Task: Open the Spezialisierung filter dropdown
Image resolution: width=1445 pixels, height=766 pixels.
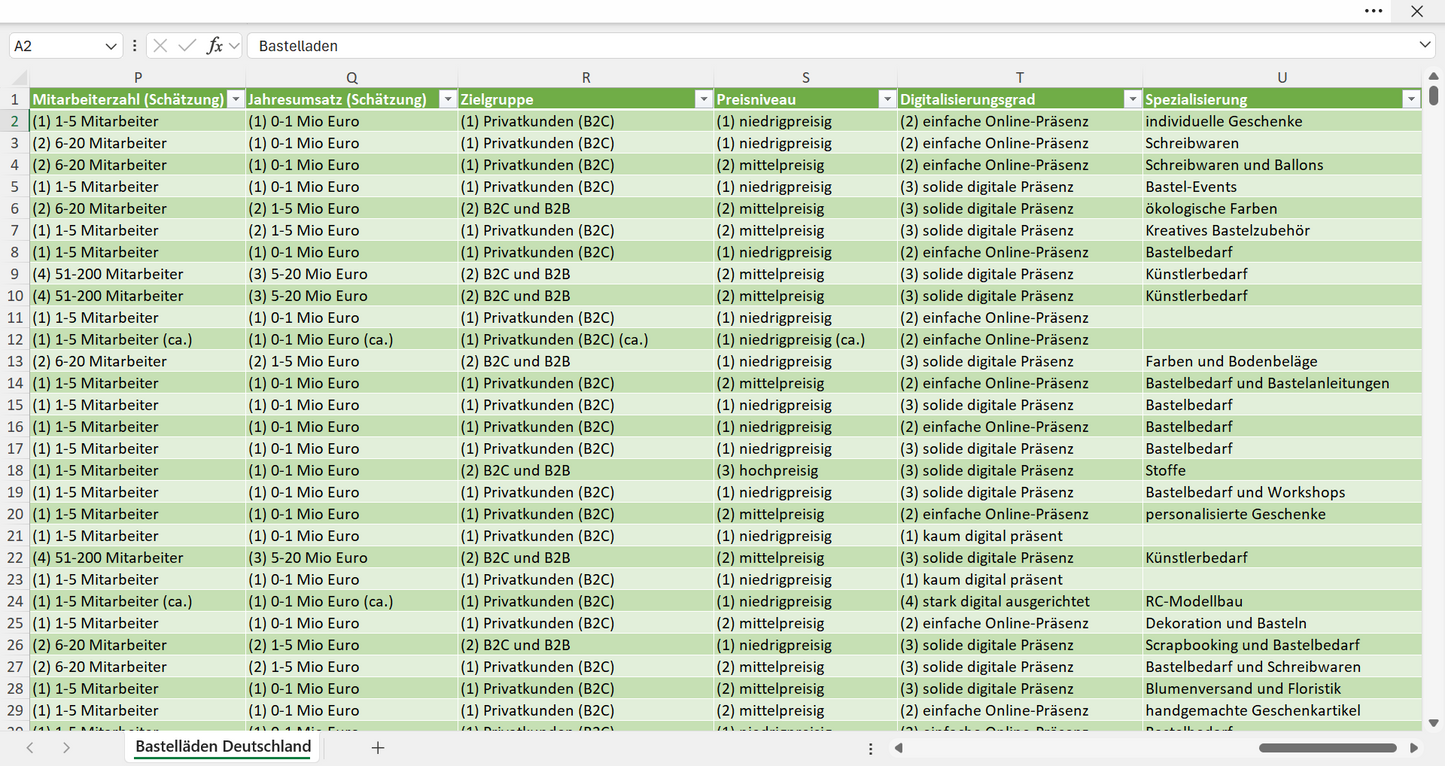Action: (1411, 99)
